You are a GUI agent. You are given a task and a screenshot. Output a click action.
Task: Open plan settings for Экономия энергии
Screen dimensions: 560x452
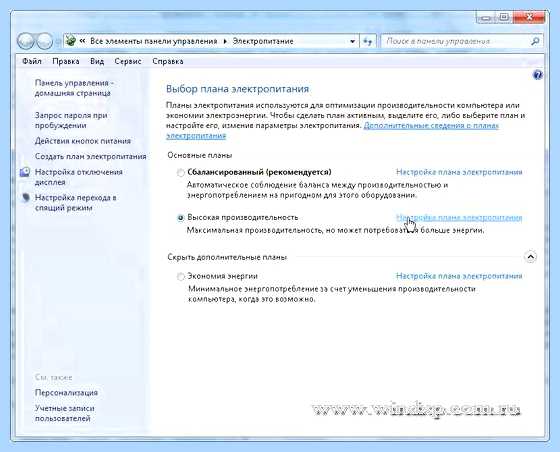pos(459,276)
